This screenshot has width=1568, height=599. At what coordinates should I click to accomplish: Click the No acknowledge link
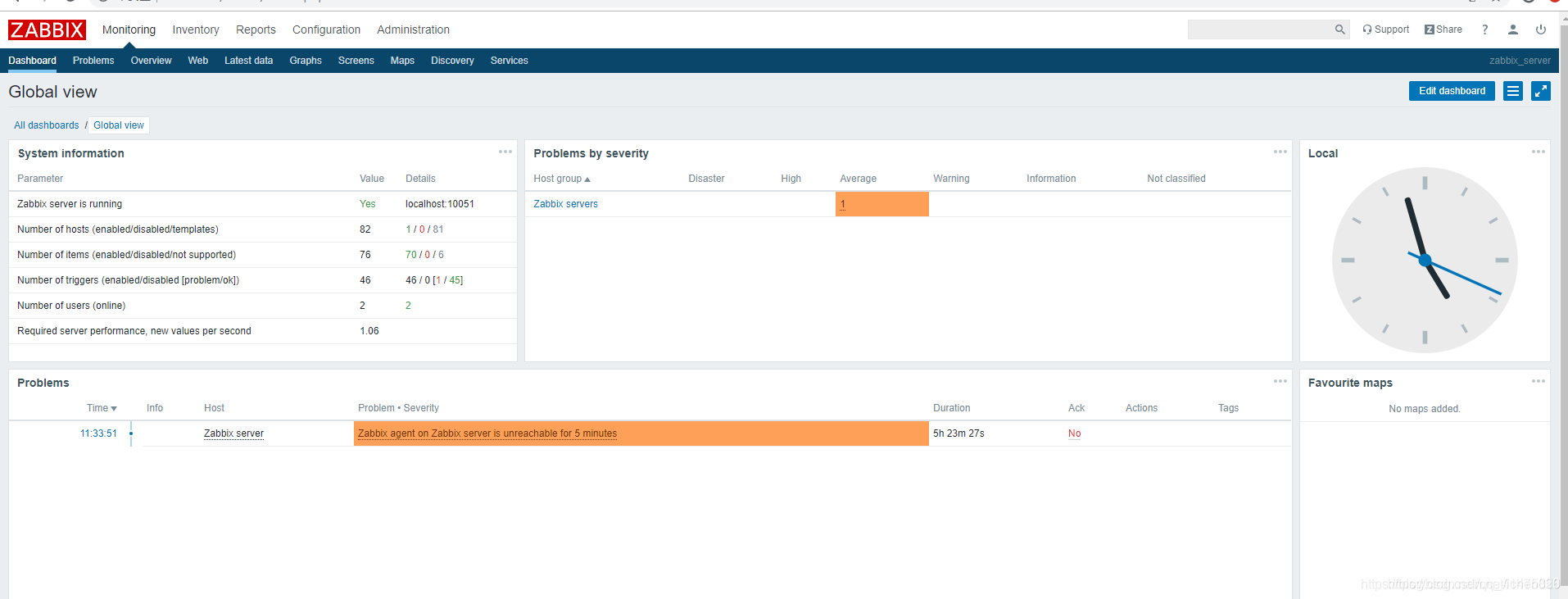pos(1074,433)
